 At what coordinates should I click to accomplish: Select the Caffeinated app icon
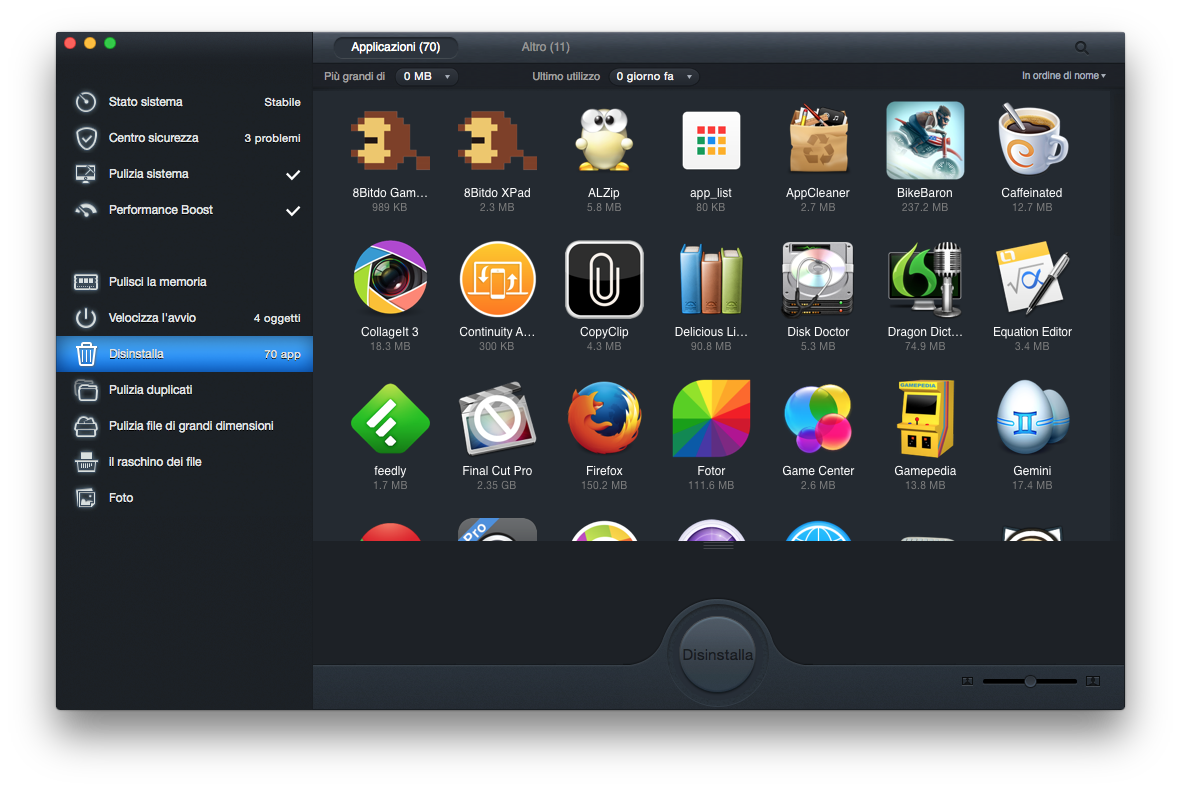[x=1032, y=141]
